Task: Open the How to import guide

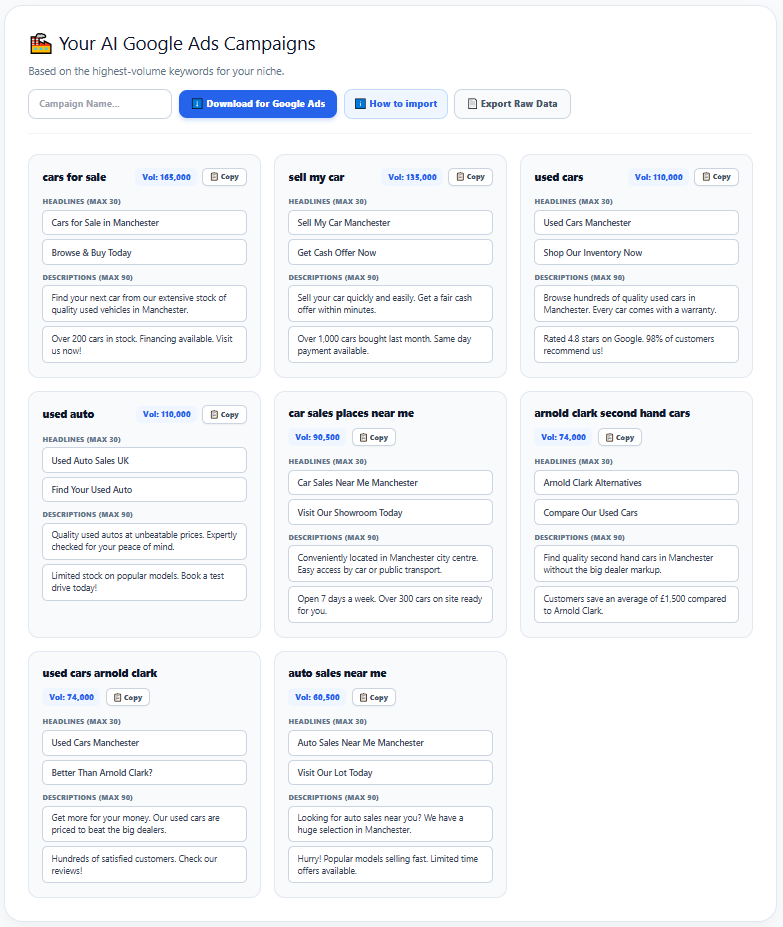Action: 396,104
